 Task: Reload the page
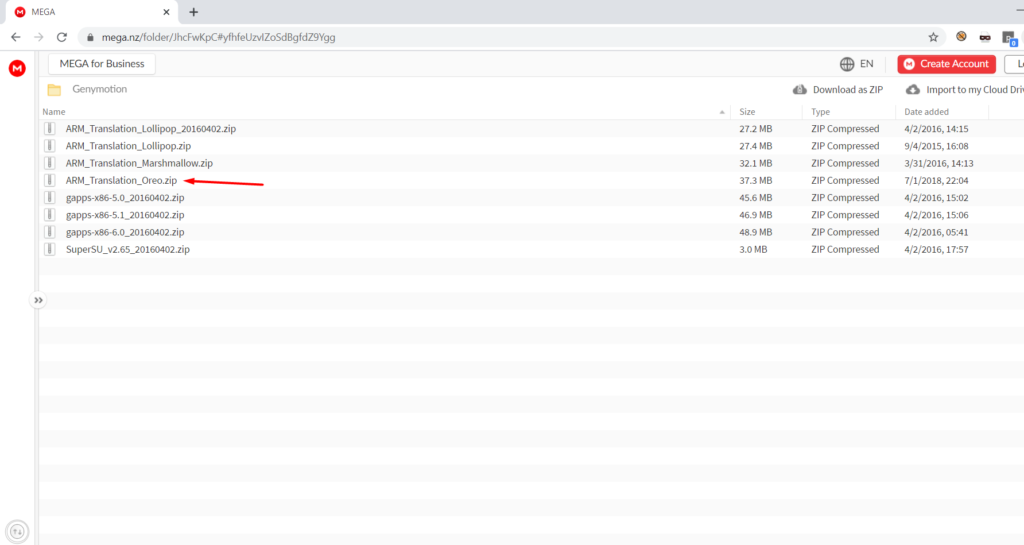click(62, 37)
